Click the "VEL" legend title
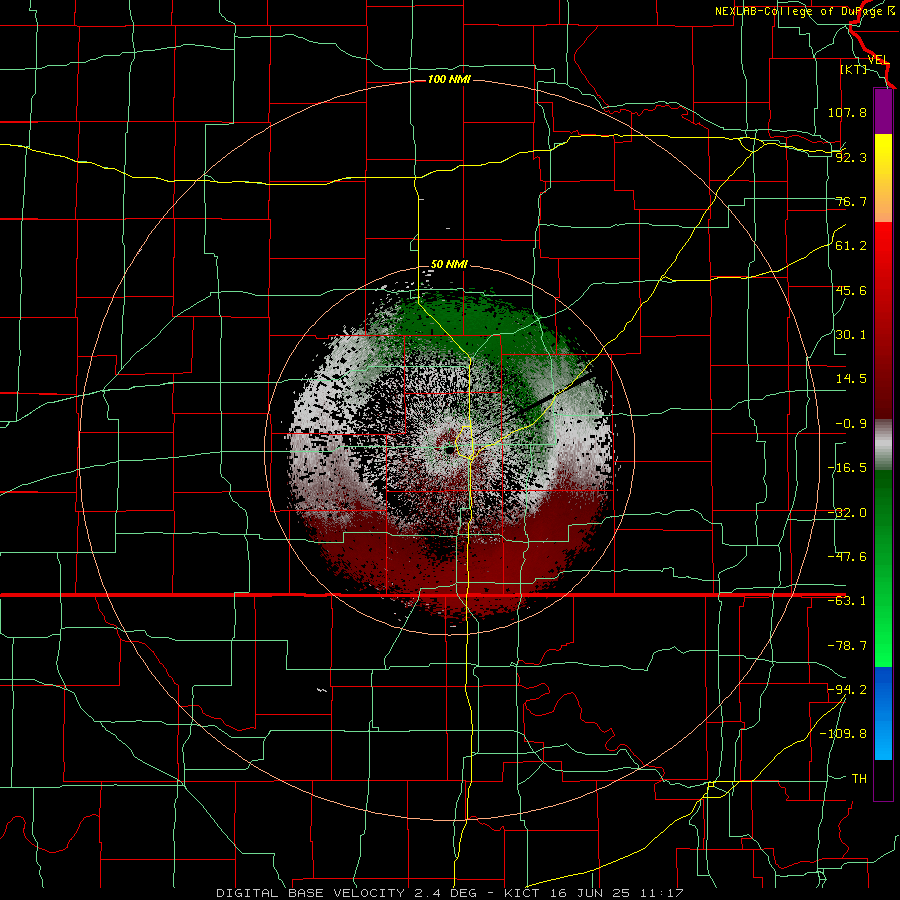900x900 pixels. 878,60
